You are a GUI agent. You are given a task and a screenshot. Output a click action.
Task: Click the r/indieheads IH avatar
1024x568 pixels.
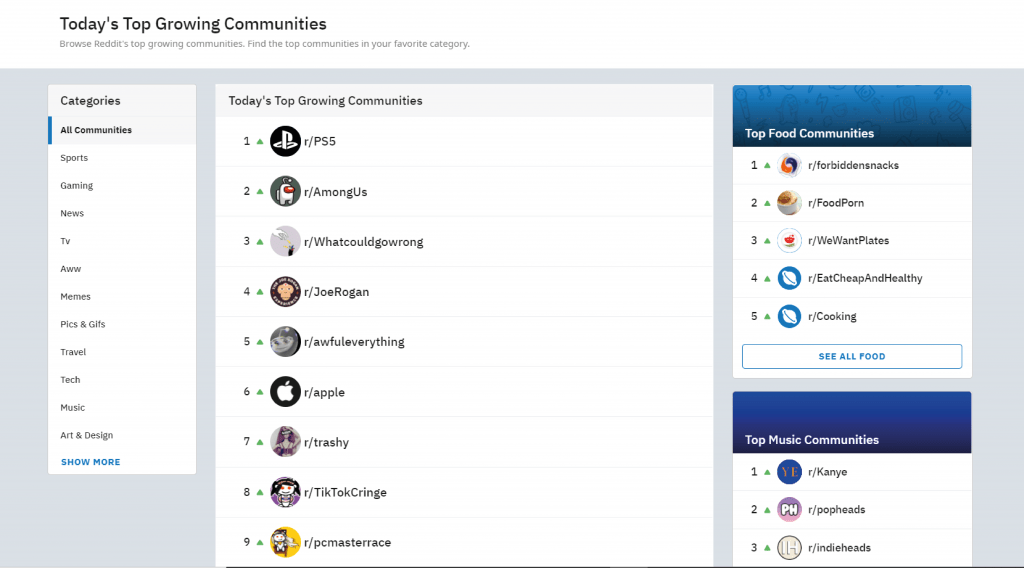click(x=789, y=547)
